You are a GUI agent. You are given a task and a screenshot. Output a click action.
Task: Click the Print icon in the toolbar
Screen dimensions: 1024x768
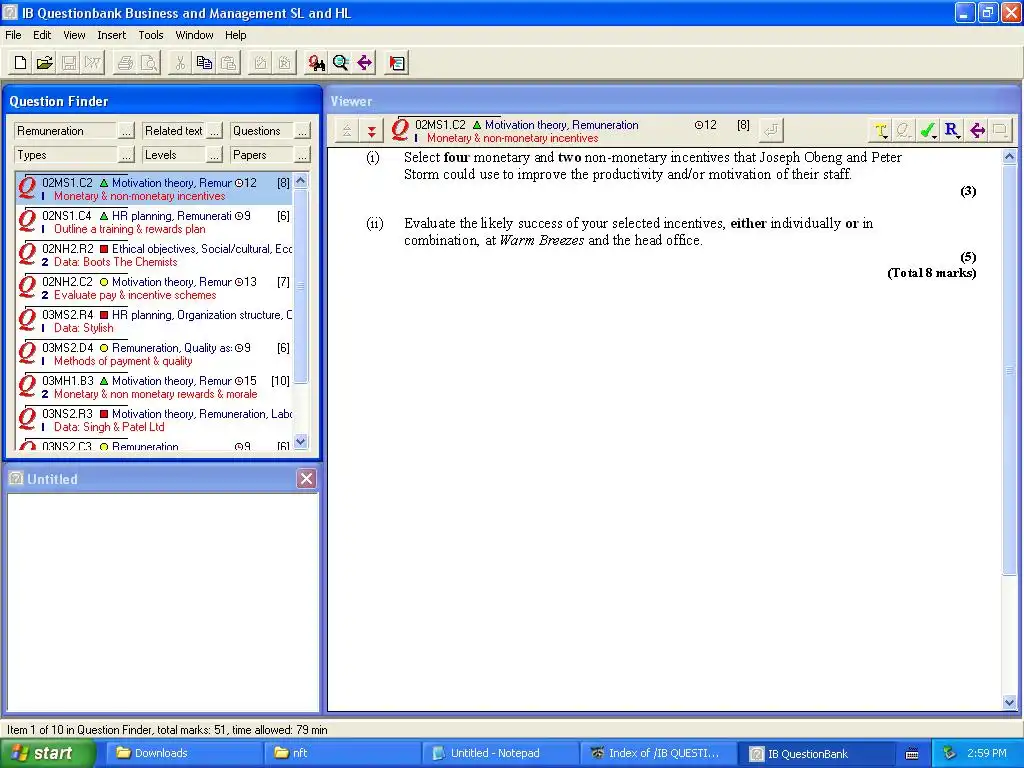[x=125, y=63]
